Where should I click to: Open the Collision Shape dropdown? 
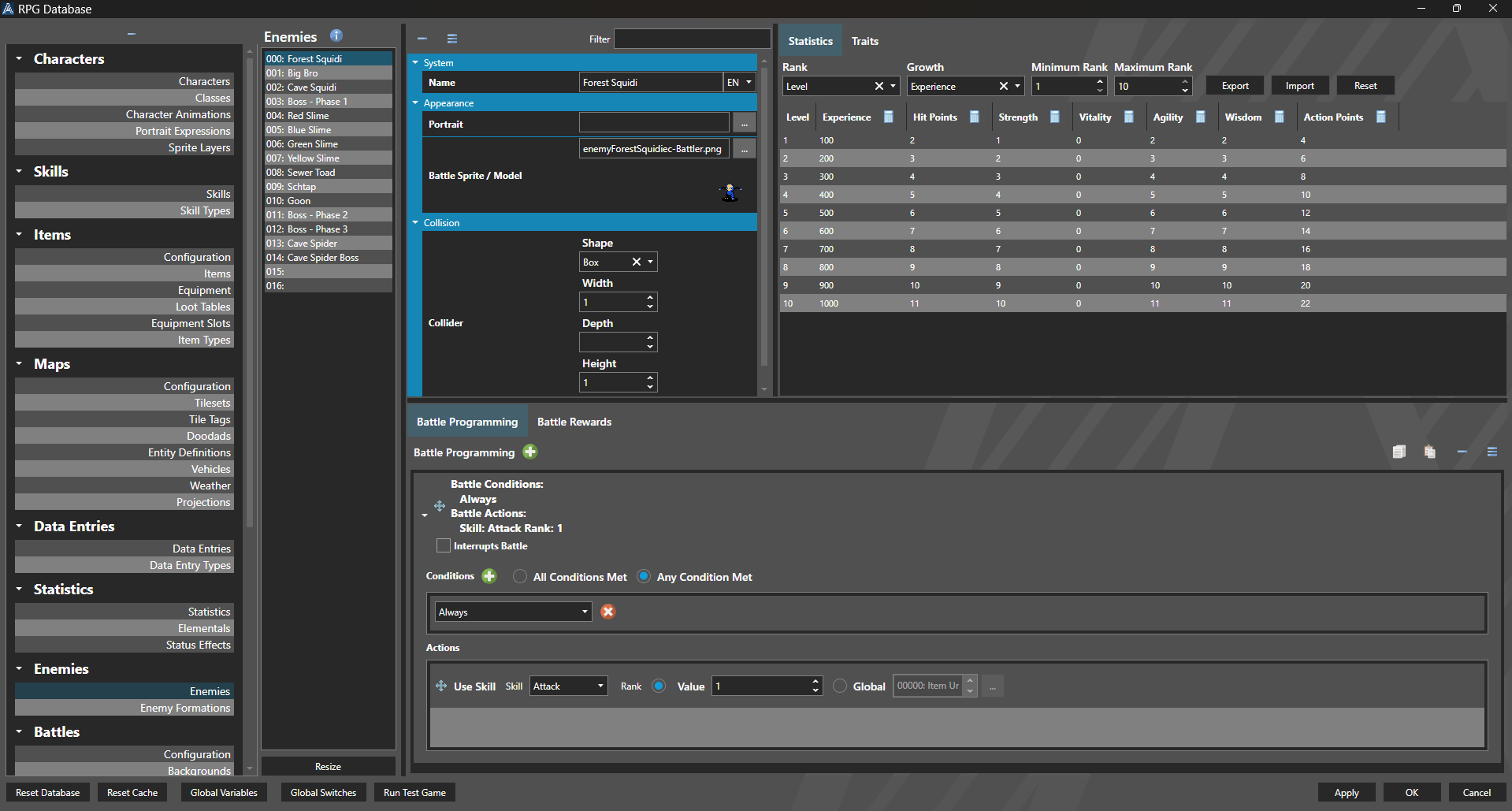tap(650, 262)
